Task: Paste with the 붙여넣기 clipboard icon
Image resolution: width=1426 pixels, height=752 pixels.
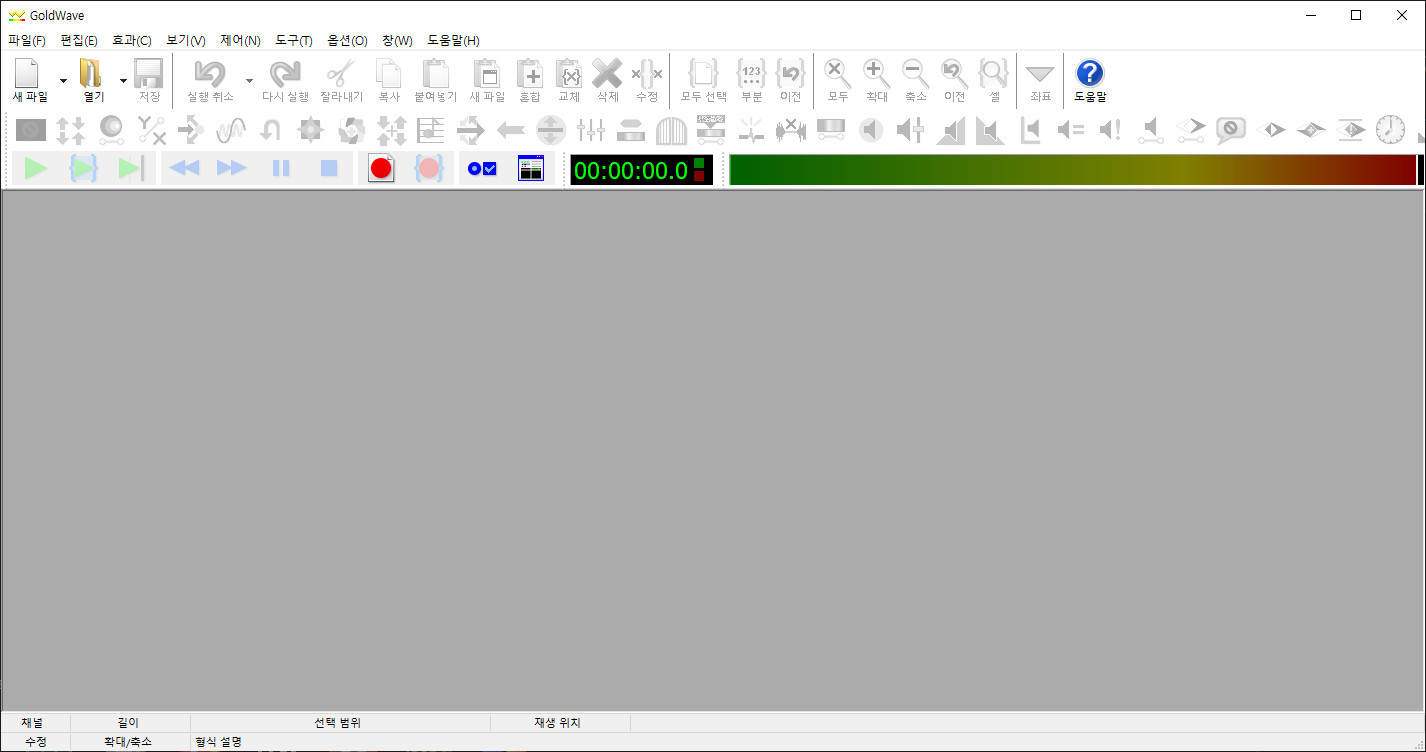Action: tap(435, 80)
